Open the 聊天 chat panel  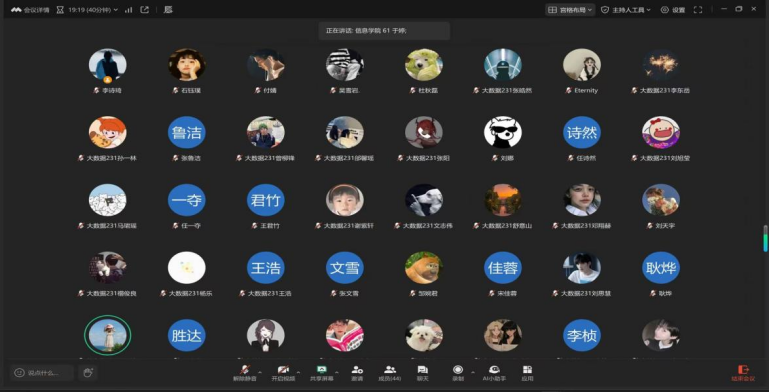pyautogui.click(x=423, y=373)
